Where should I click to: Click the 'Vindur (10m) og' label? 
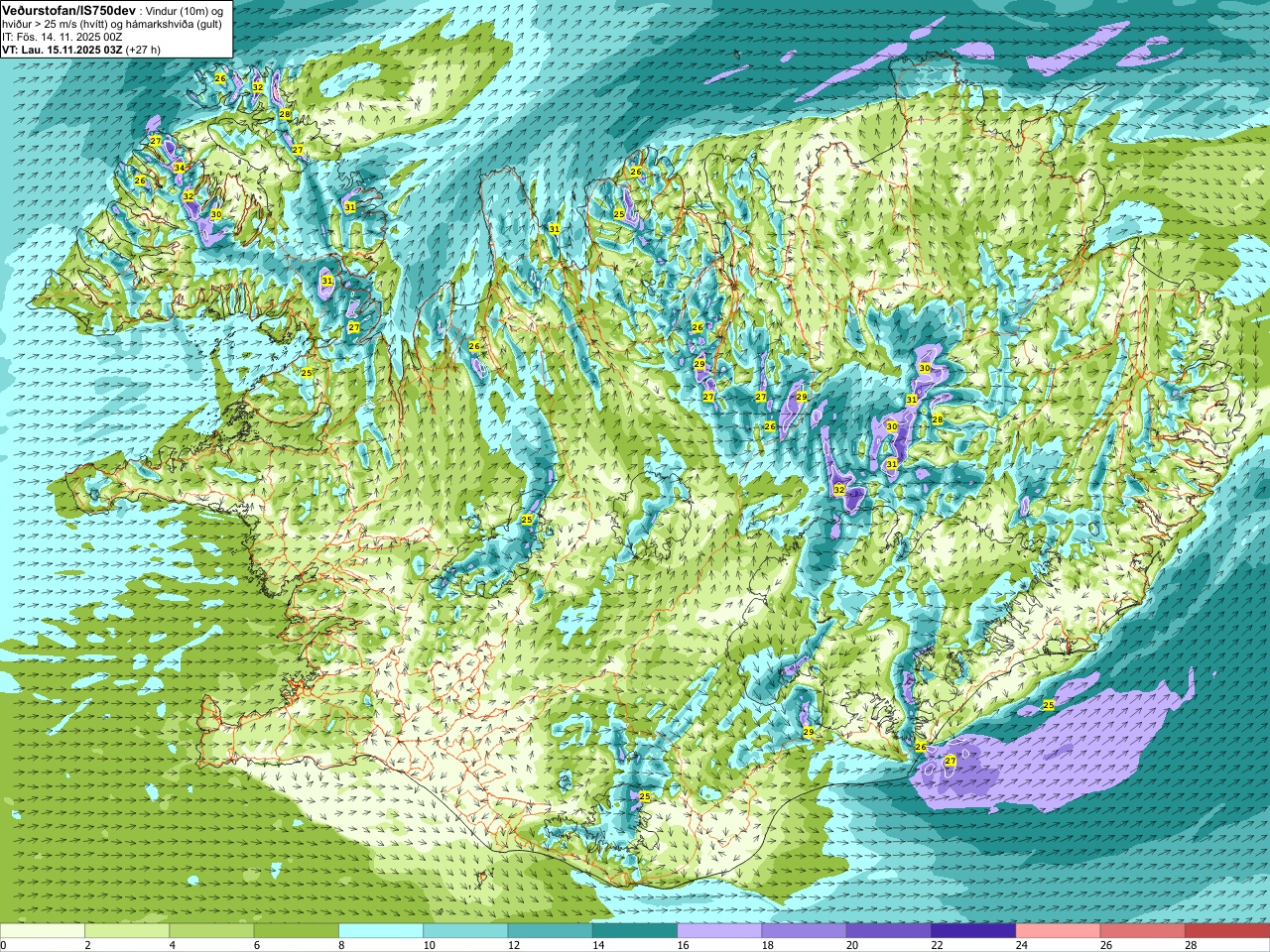tap(187, 10)
